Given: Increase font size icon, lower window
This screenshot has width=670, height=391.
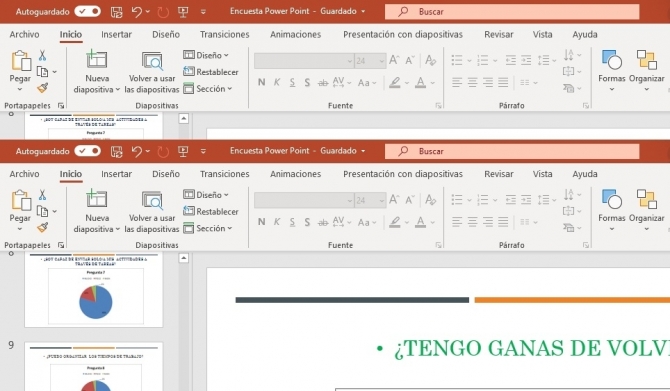Looking at the screenshot, I should pyautogui.click(x=394, y=199).
